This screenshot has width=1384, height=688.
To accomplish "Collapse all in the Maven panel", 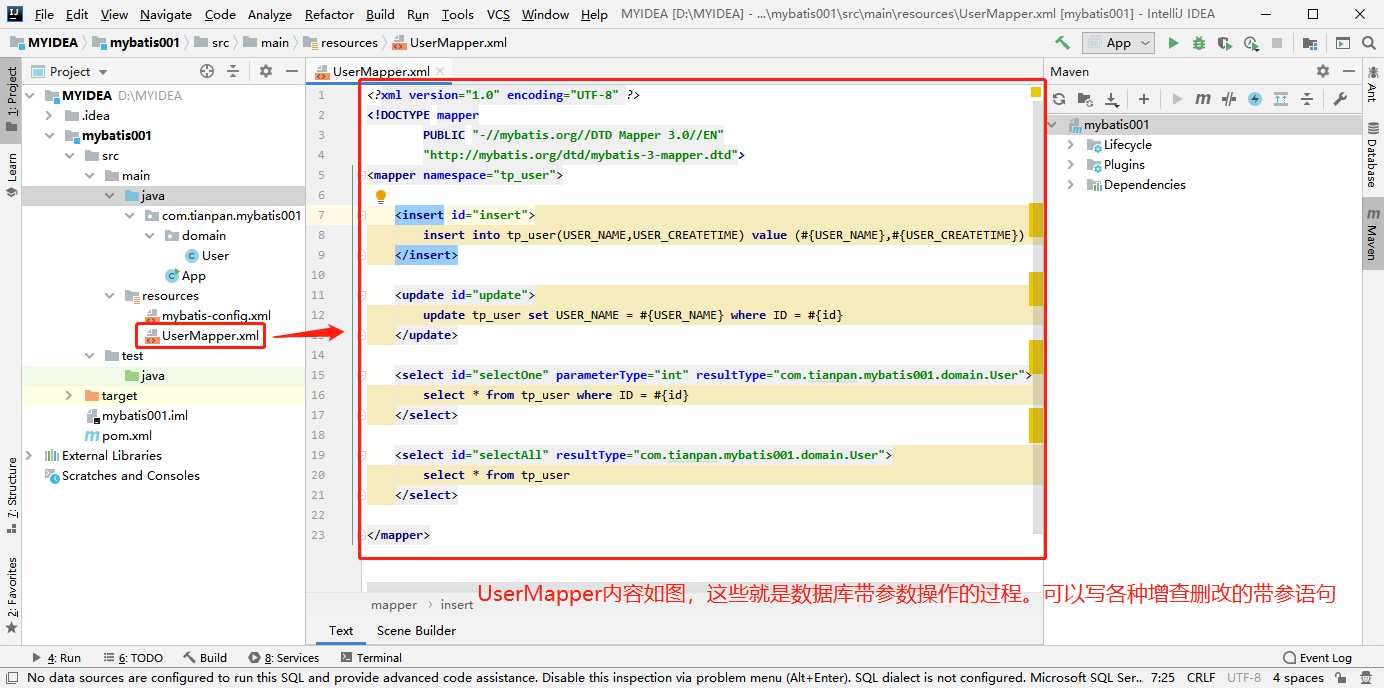I will click(x=1307, y=99).
